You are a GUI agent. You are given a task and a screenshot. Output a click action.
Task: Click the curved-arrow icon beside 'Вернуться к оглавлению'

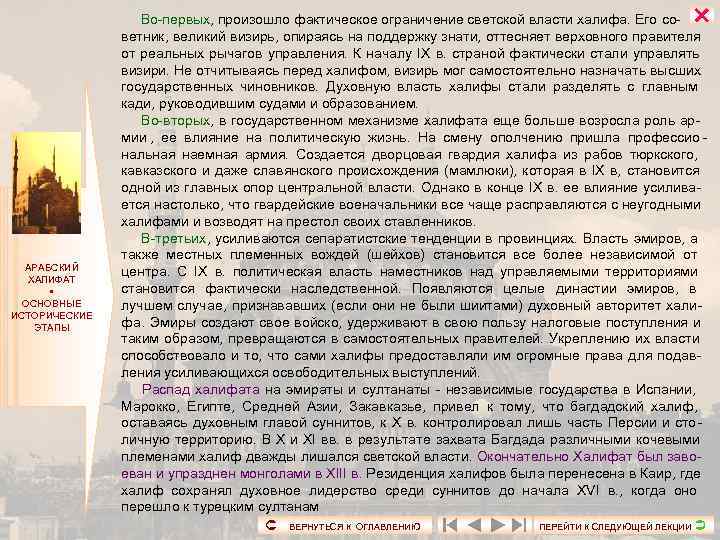pos(272,525)
